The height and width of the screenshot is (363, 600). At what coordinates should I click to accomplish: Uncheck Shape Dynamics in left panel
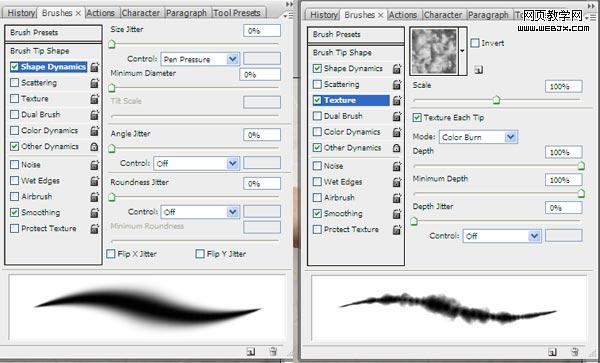pyautogui.click(x=15, y=67)
